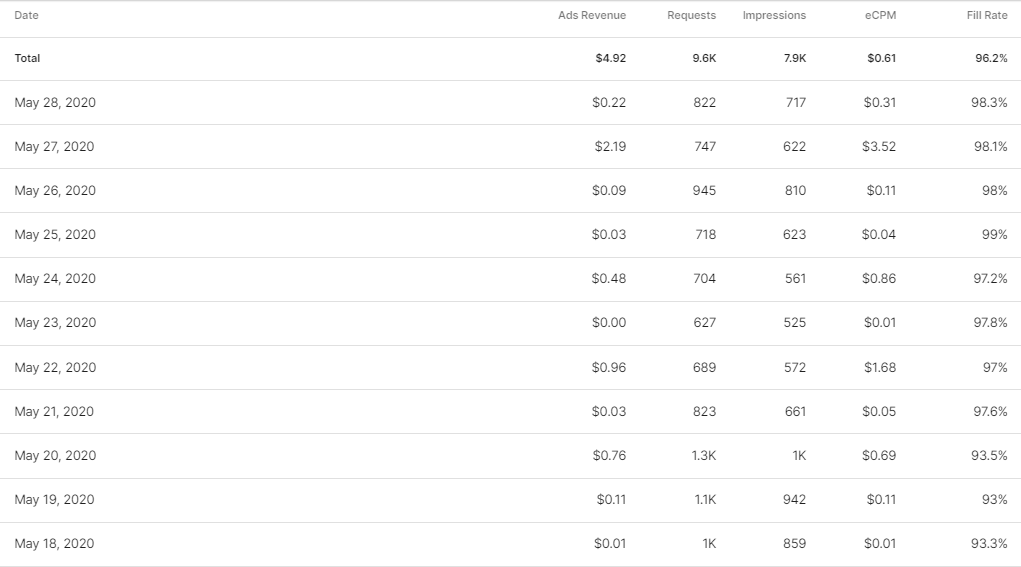Open the May 27, 2020 date entry
Viewport: 1021px width, 567px height.
click(55, 147)
